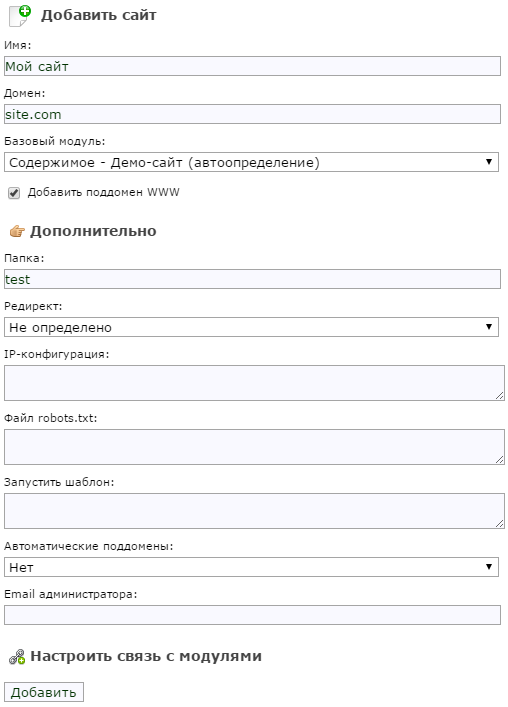Collapse the Дополнительно section heading
This screenshot has height=707, width=508.
(x=93, y=231)
